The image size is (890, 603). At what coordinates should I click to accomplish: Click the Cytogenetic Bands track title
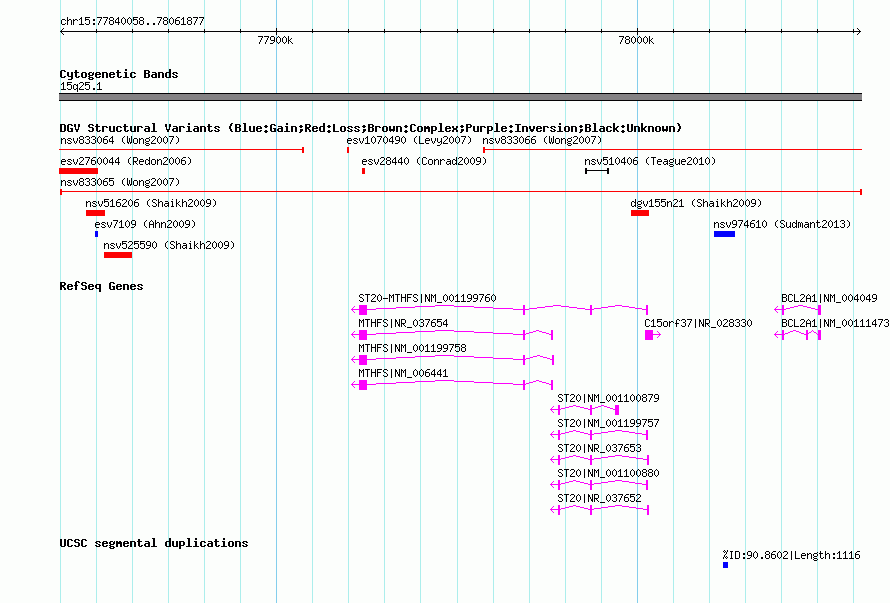coord(119,74)
